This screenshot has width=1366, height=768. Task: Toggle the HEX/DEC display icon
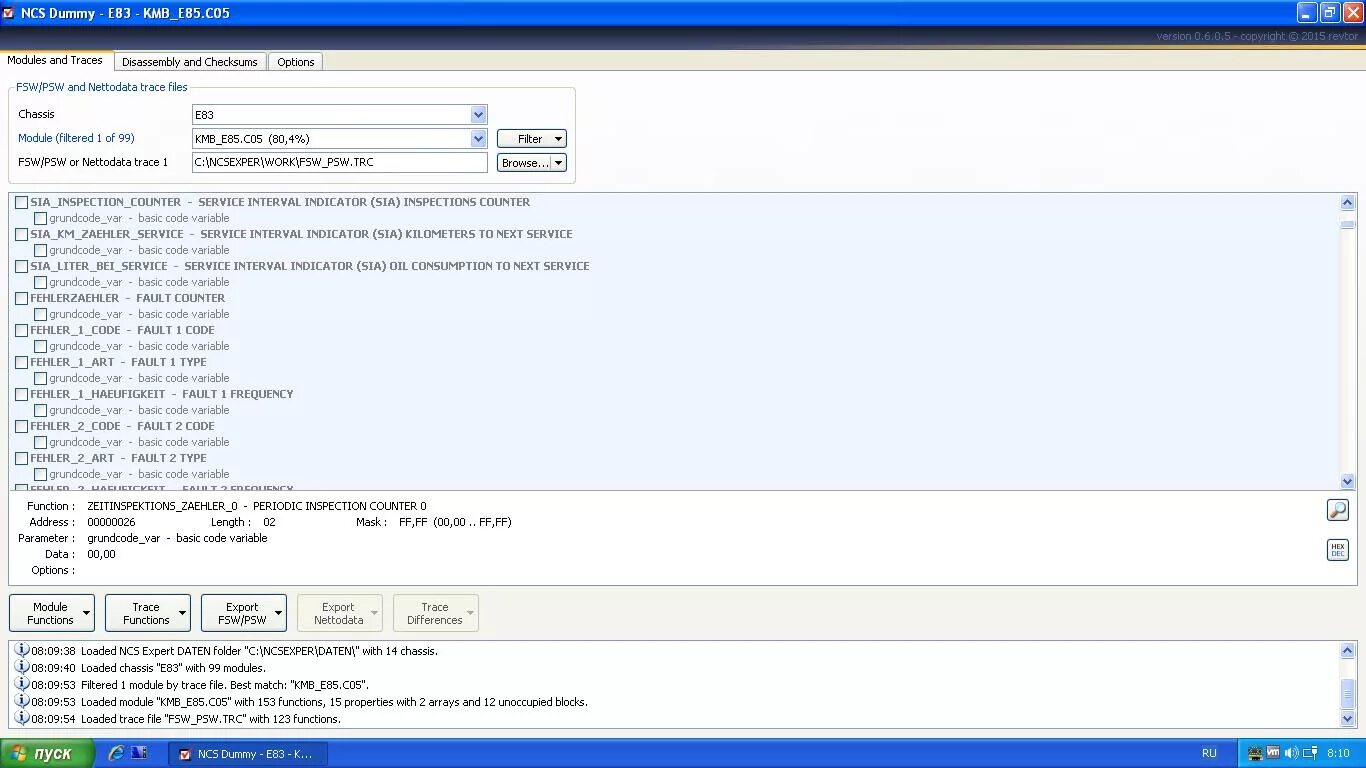pos(1337,550)
